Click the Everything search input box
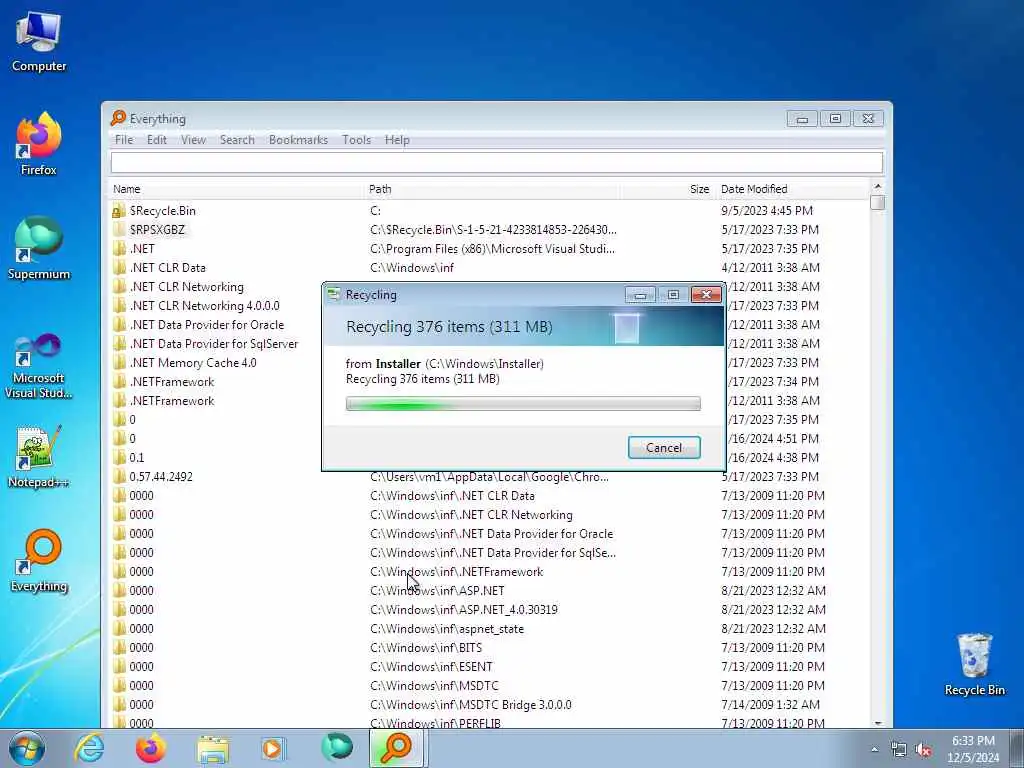1024x768 pixels. 496,163
